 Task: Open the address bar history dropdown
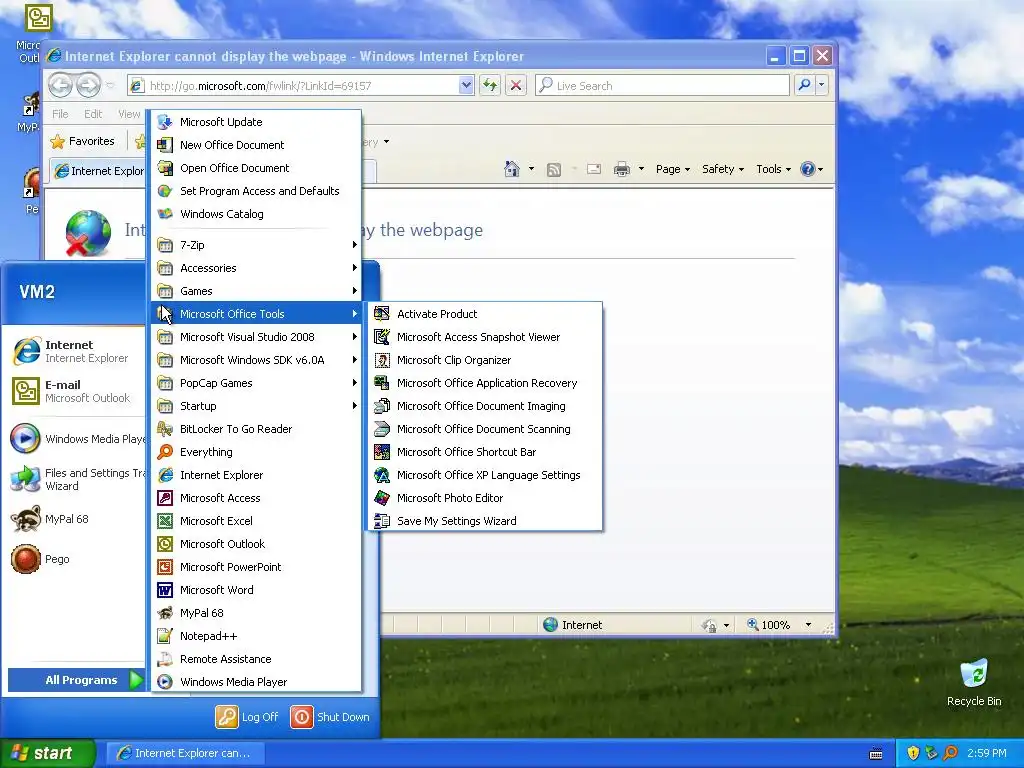coord(466,86)
